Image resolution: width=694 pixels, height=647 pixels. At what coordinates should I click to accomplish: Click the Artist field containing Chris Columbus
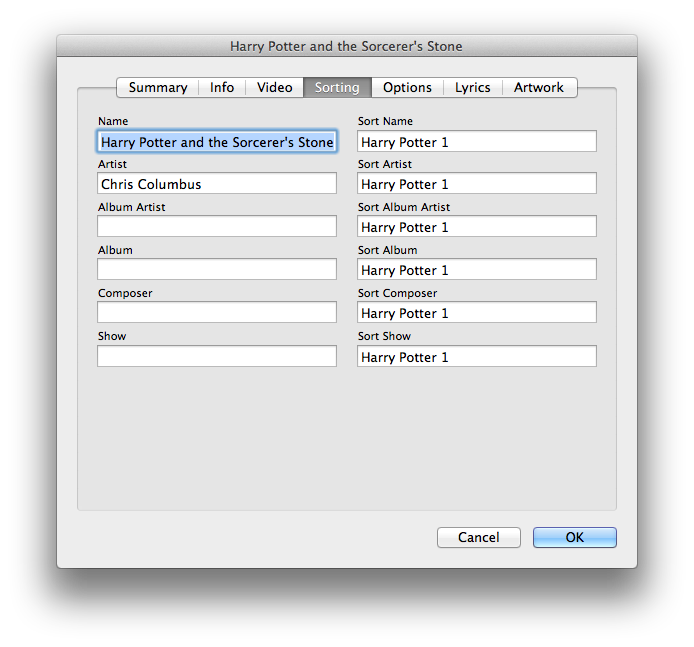click(x=217, y=183)
